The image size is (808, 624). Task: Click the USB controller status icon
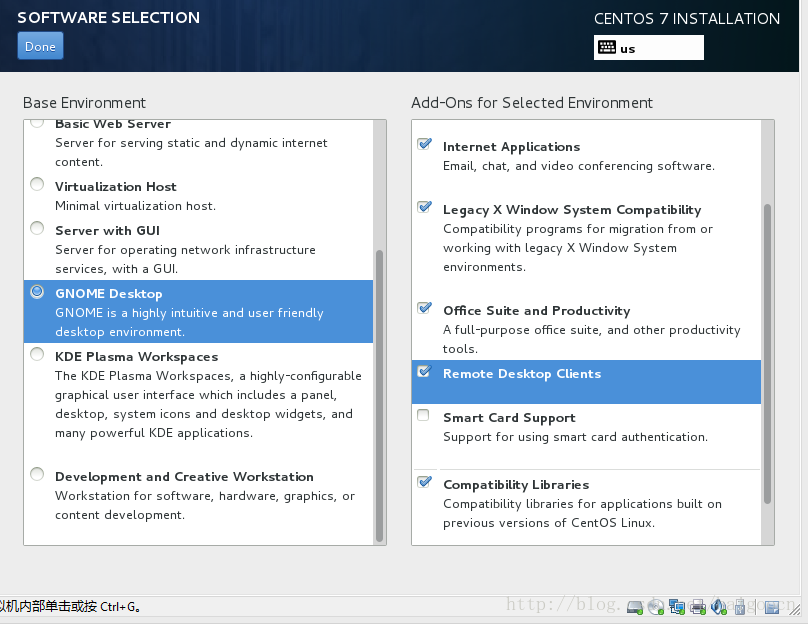click(739, 606)
